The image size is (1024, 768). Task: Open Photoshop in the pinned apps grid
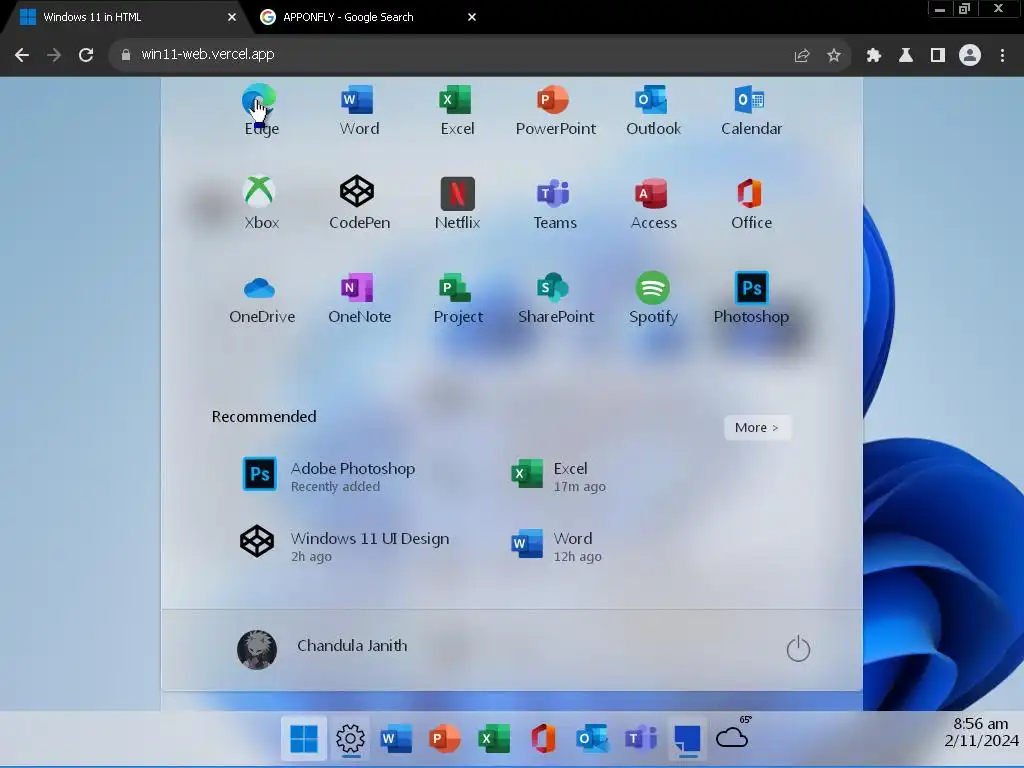[751, 298]
